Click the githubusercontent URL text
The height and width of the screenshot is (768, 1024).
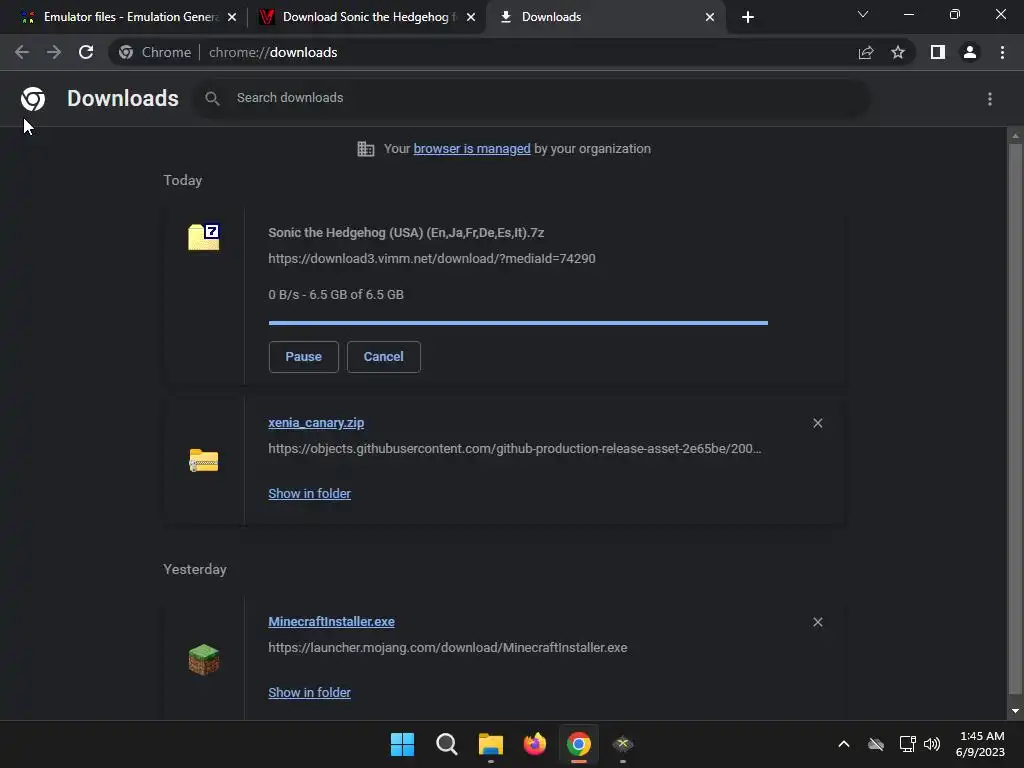(515, 449)
